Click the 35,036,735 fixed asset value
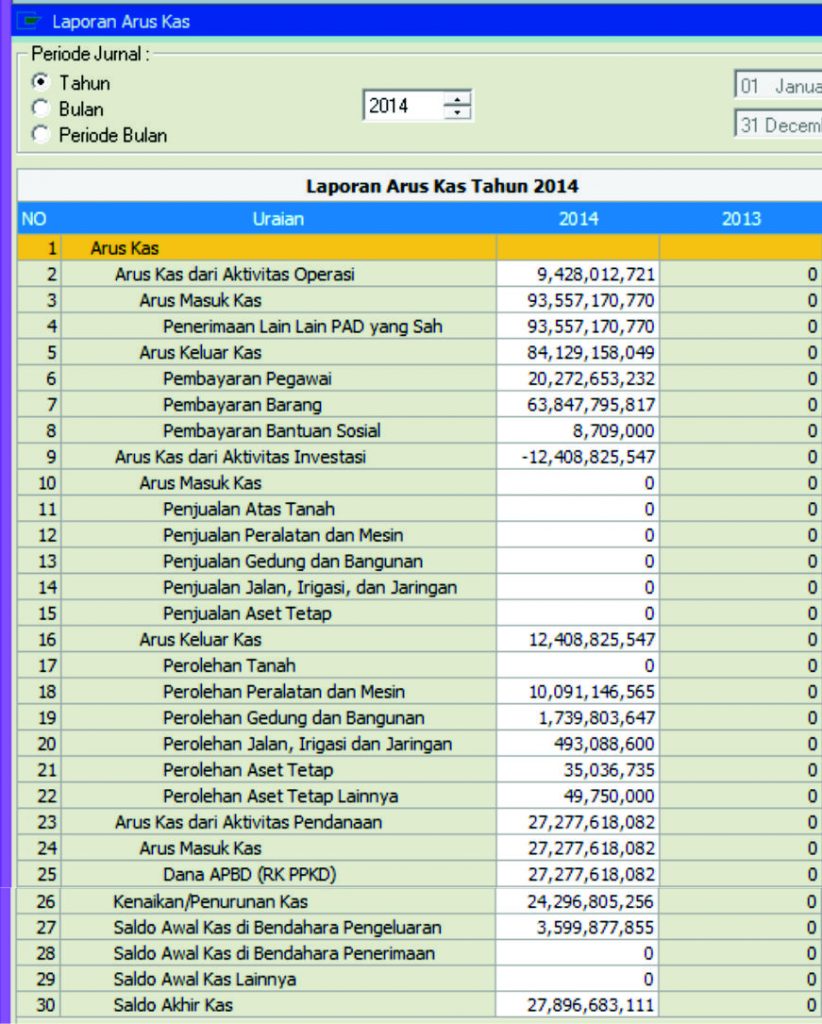The image size is (822, 1024). click(x=609, y=771)
